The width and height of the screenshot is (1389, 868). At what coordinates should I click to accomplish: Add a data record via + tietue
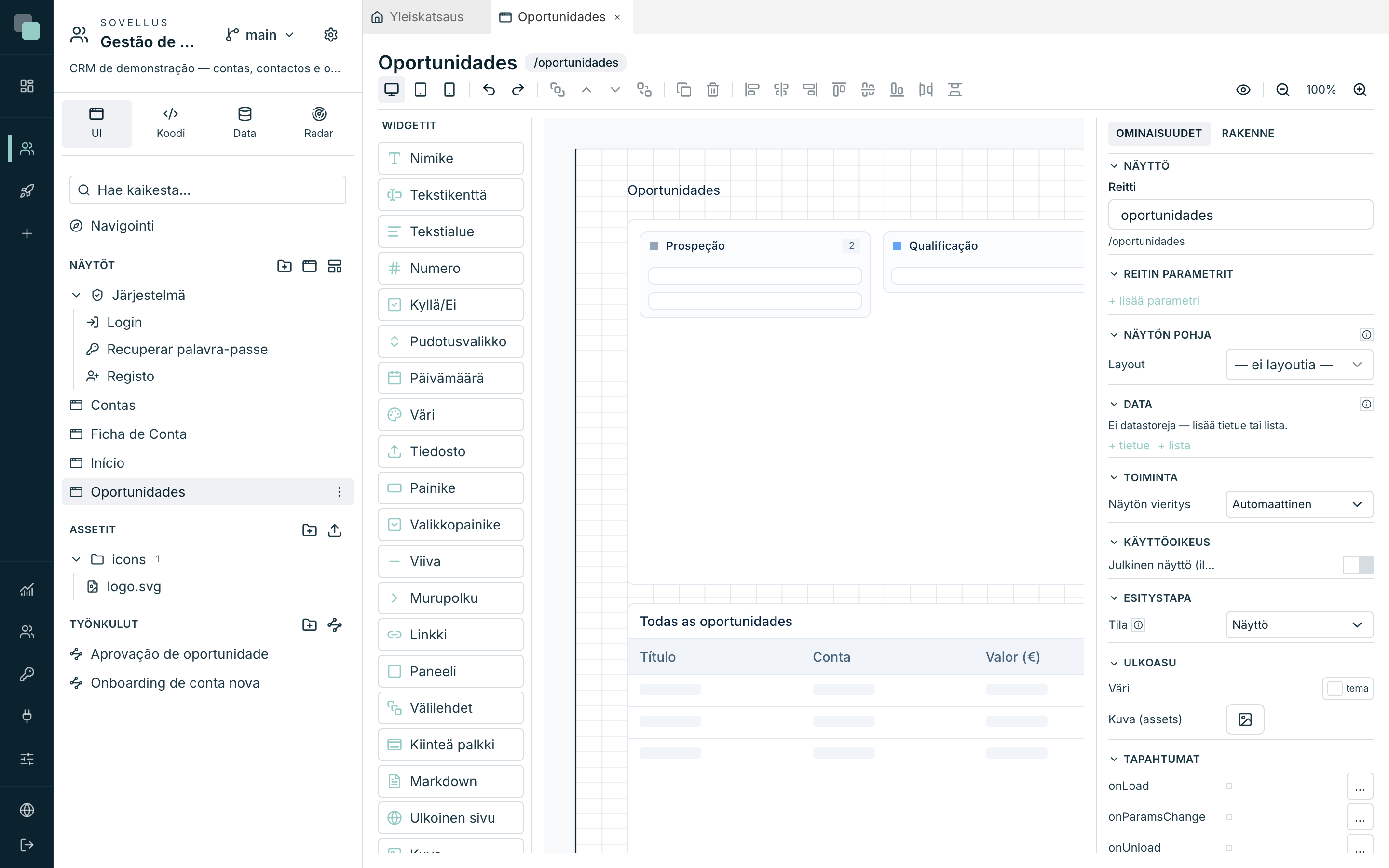[x=1129, y=446]
